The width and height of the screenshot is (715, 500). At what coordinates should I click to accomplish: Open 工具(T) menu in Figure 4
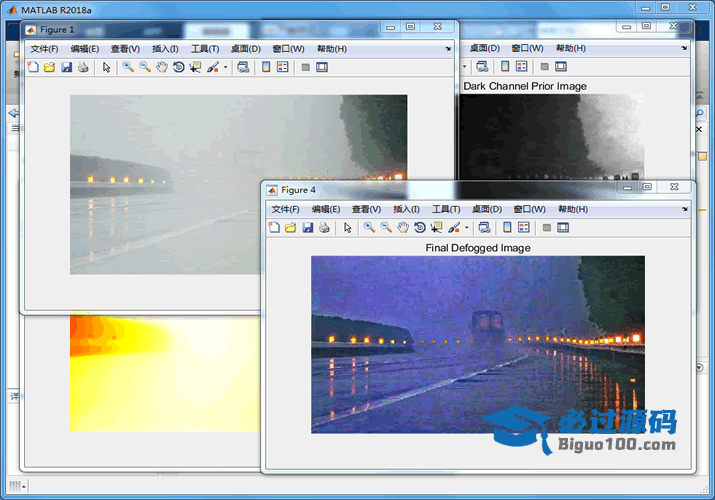[446, 209]
